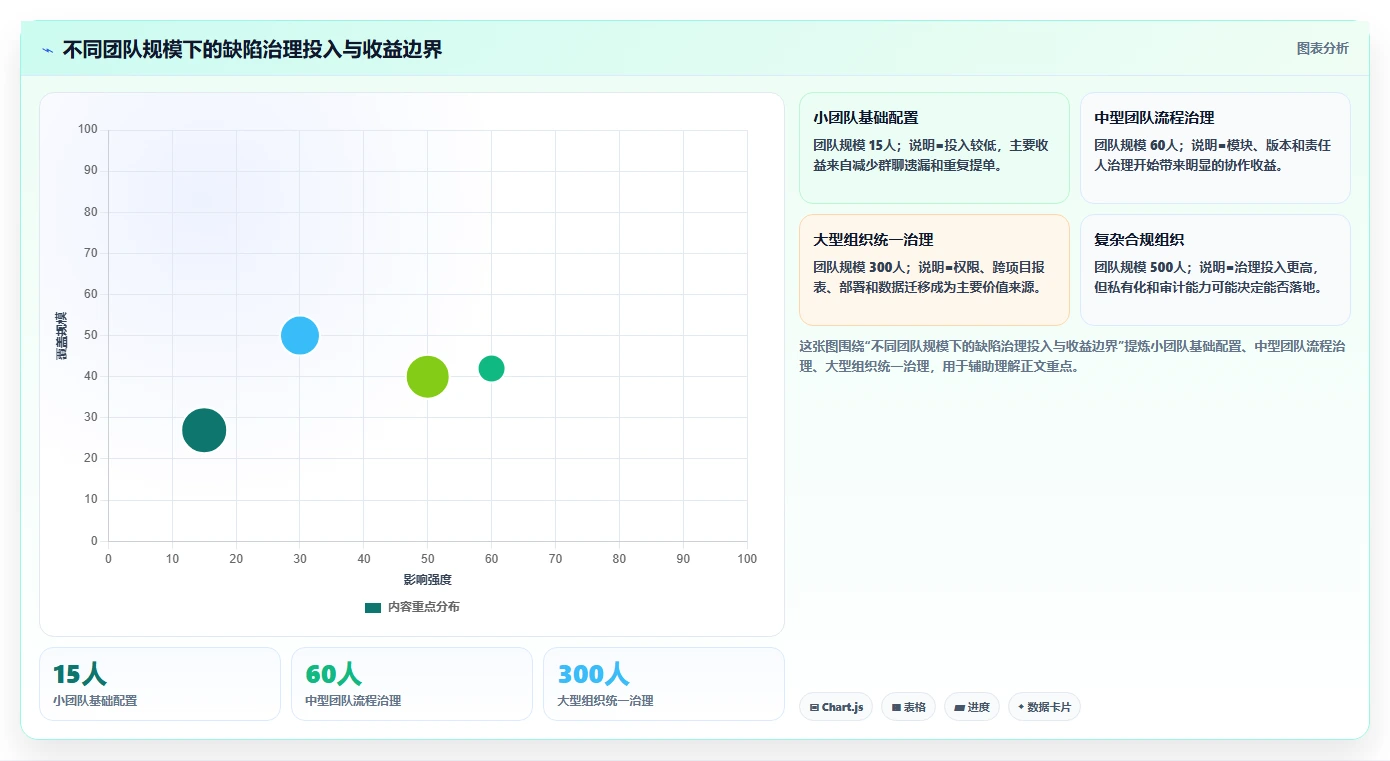The height and width of the screenshot is (761, 1390).
Task: Click the x-axis tick label 70
Action: (x=555, y=559)
